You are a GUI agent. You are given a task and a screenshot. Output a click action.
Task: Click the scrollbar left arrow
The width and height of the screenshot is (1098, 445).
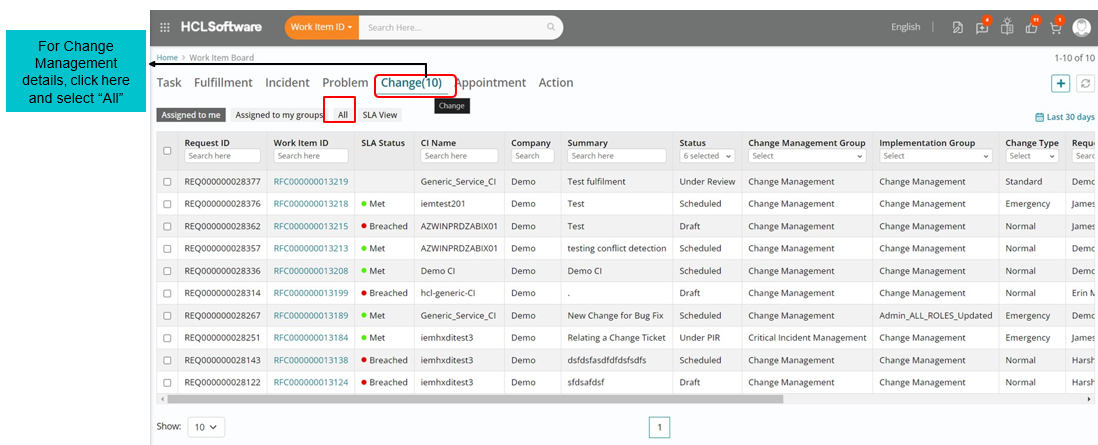pyautogui.click(x=162, y=399)
